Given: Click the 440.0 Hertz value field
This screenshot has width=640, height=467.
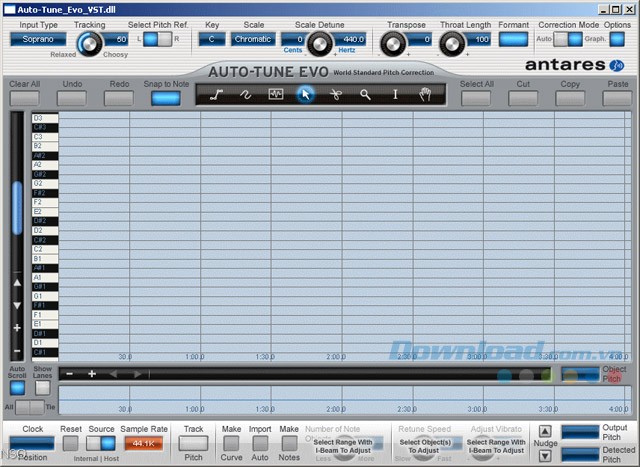Looking at the screenshot, I should (x=350, y=39).
